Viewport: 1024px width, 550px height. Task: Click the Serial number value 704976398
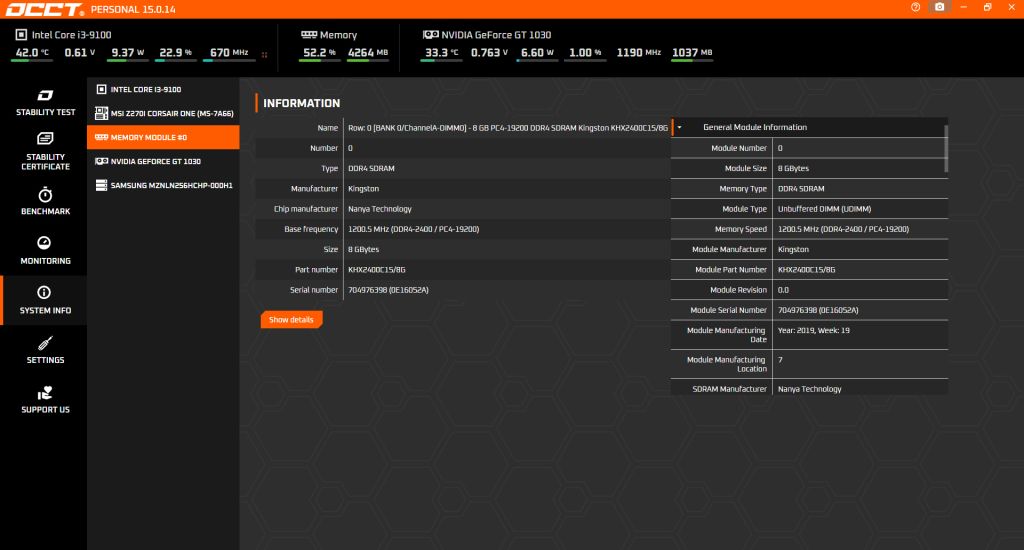pos(388,290)
